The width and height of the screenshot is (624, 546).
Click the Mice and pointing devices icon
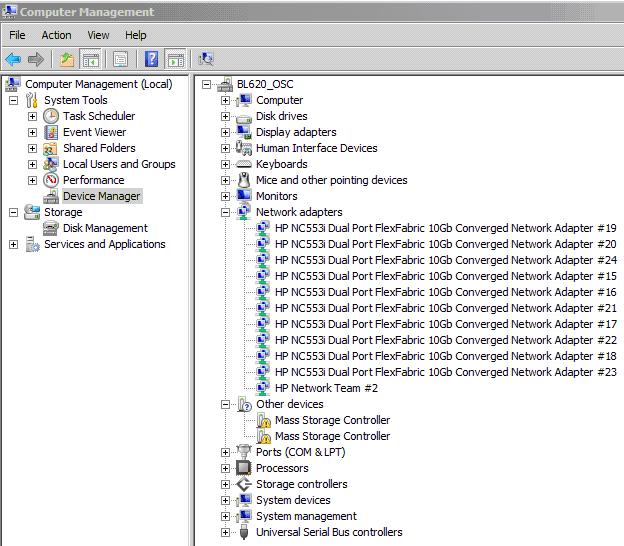pos(244,180)
